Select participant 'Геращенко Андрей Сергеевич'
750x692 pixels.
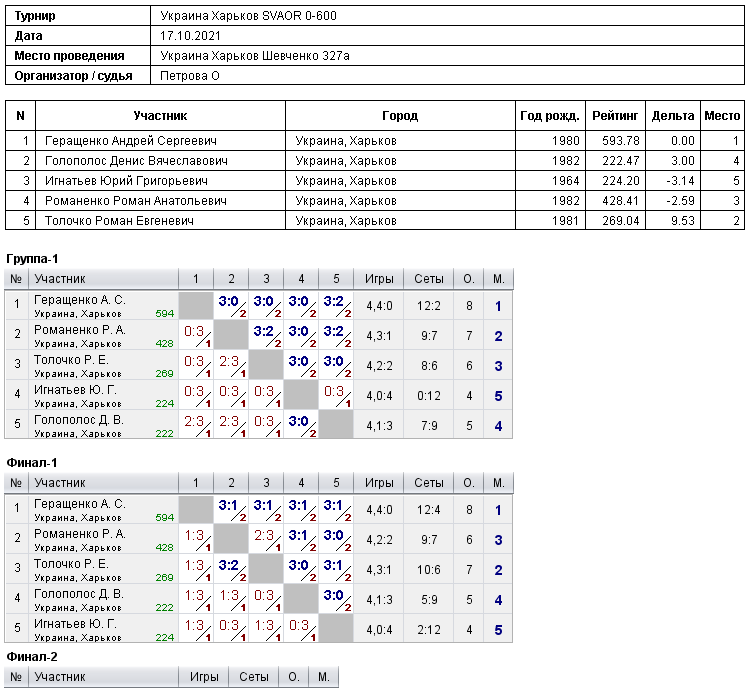[x=131, y=141]
